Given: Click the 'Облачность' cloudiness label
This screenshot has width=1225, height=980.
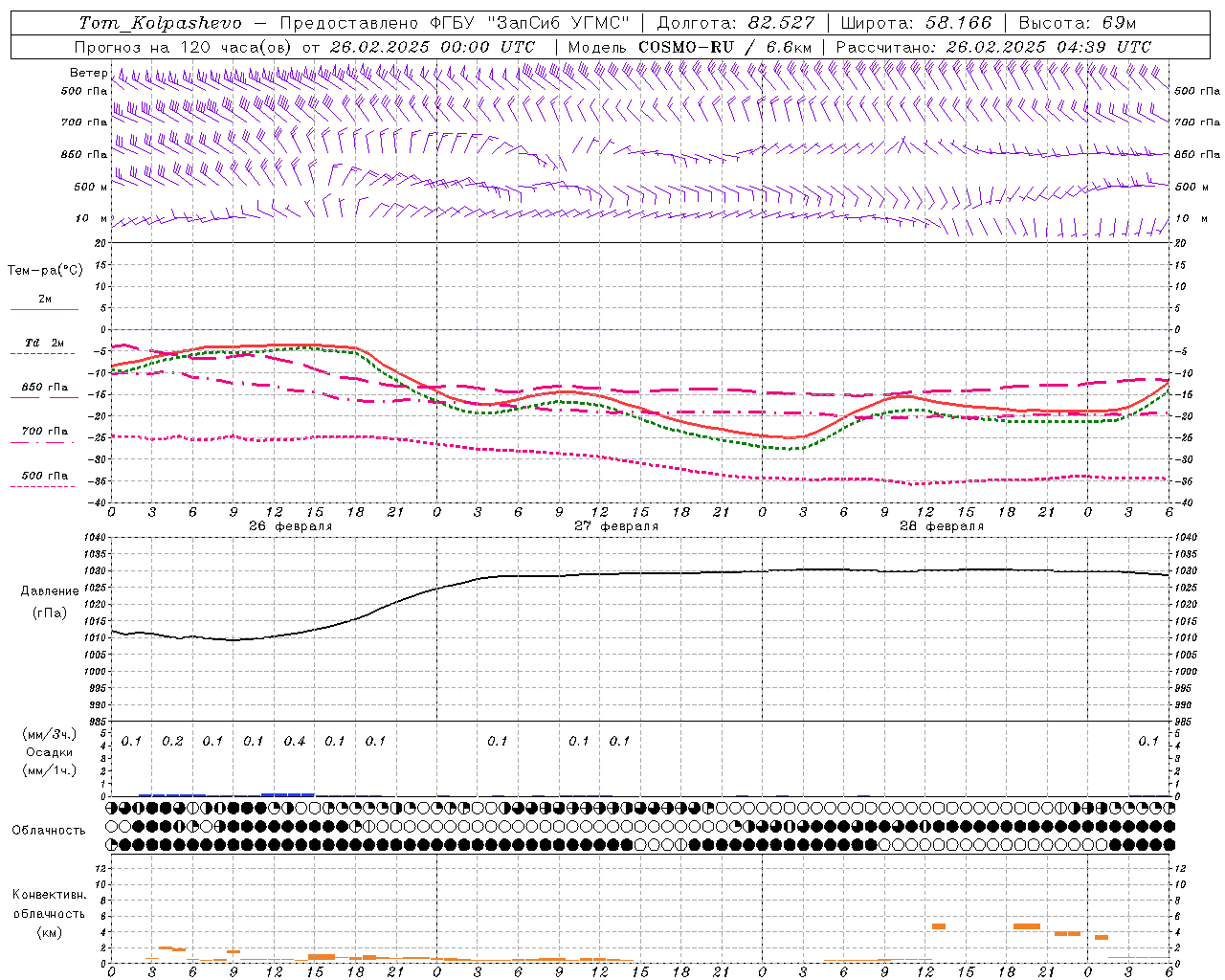Looking at the screenshot, I should click(x=49, y=831).
